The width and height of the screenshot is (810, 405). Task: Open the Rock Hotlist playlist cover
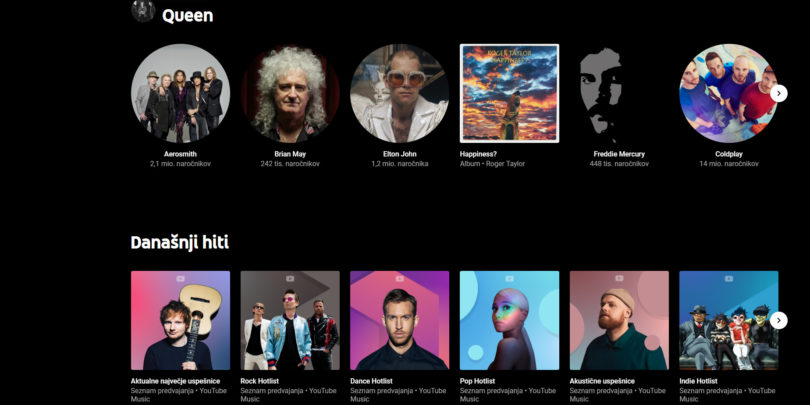click(x=290, y=320)
